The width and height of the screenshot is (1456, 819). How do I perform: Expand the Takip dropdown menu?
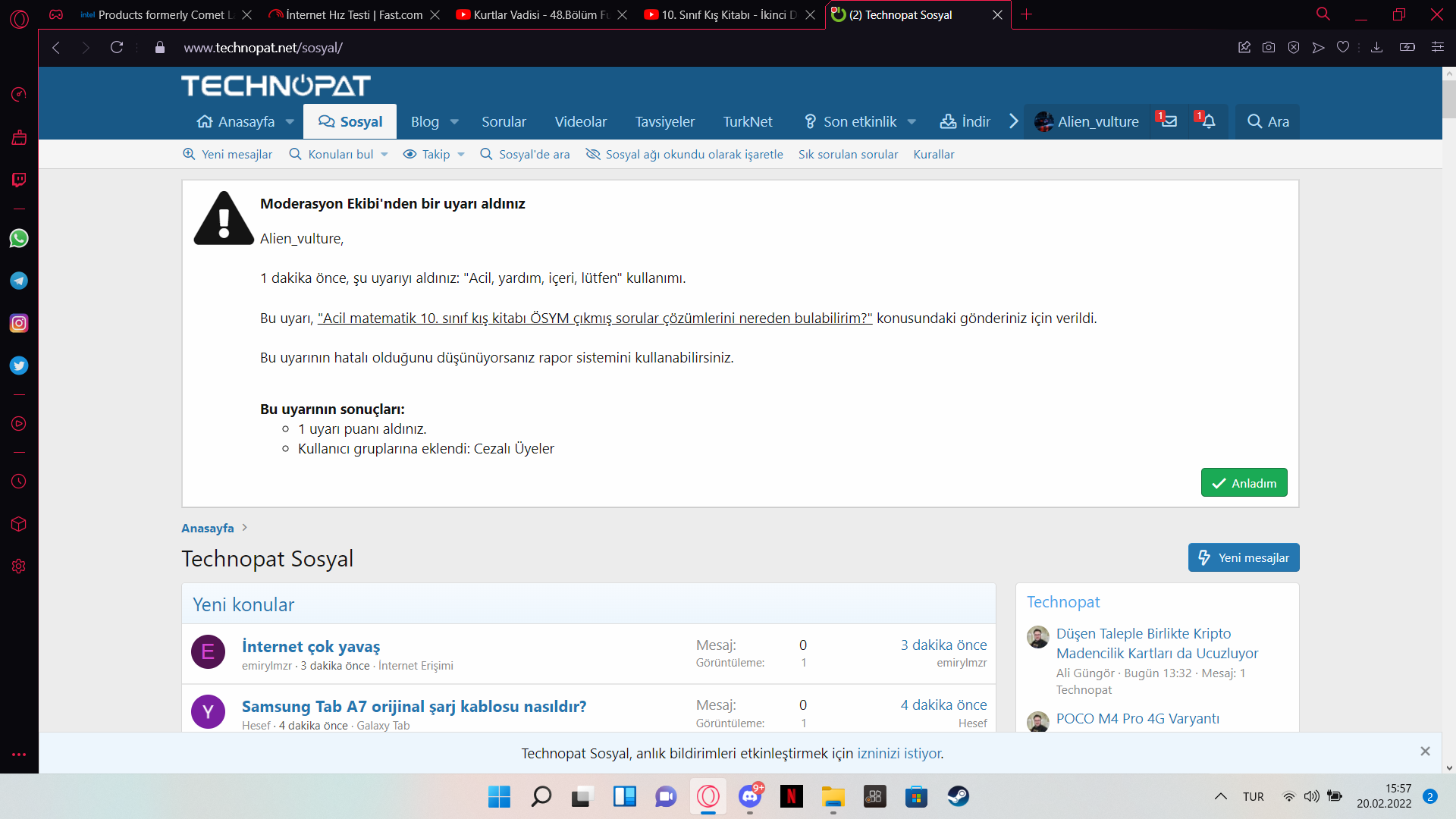(x=460, y=155)
